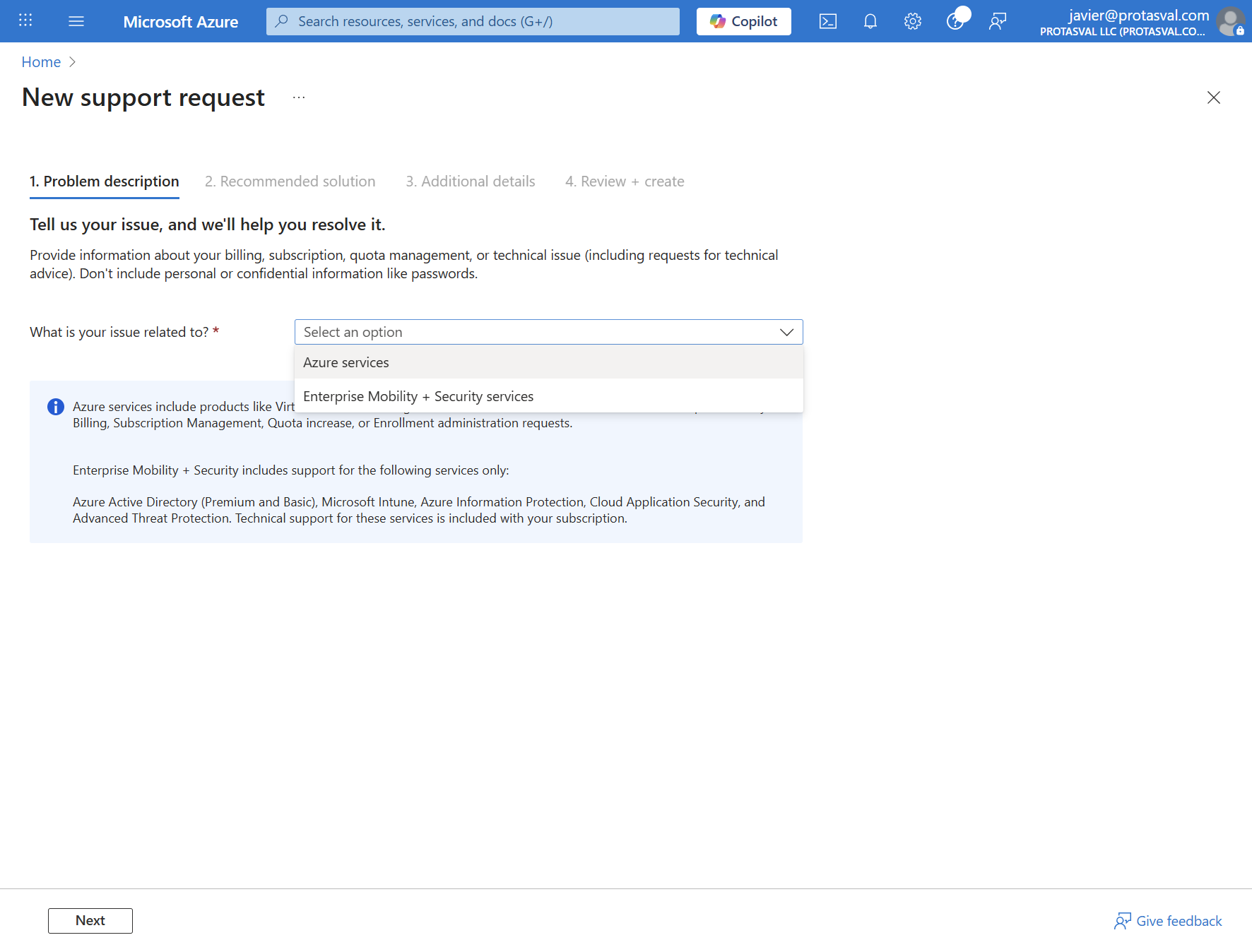Close the New support request blade

click(x=1214, y=97)
